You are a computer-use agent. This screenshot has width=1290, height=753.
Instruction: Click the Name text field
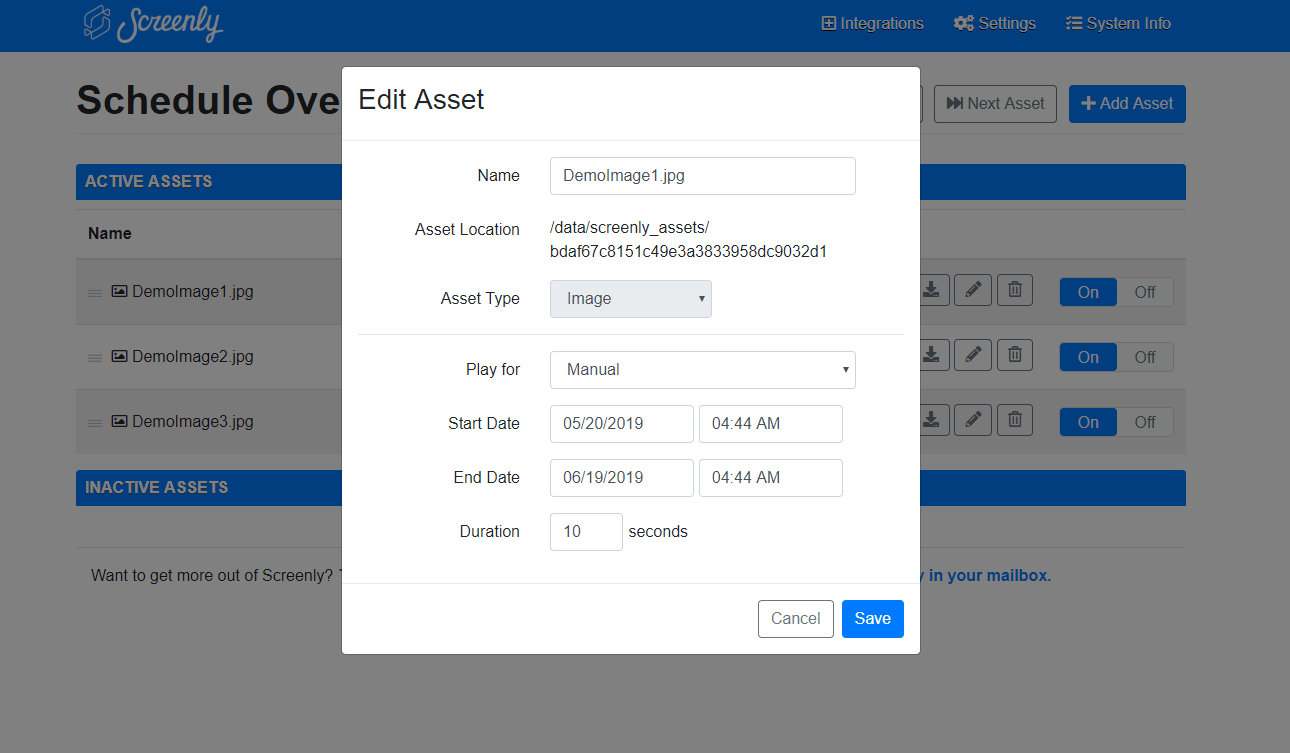coord(702,175)
